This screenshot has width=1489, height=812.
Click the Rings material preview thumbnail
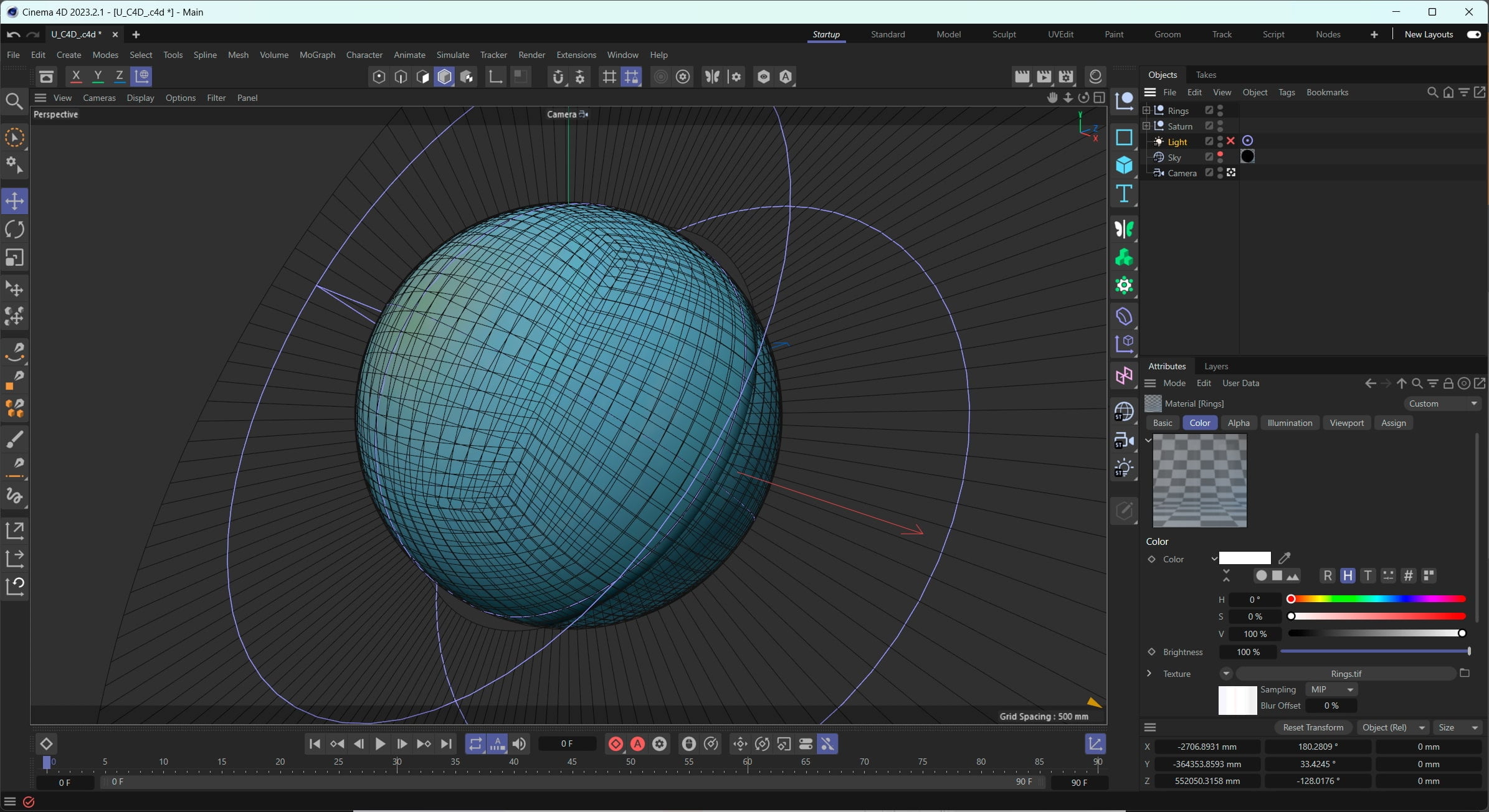click(1199, 481)
